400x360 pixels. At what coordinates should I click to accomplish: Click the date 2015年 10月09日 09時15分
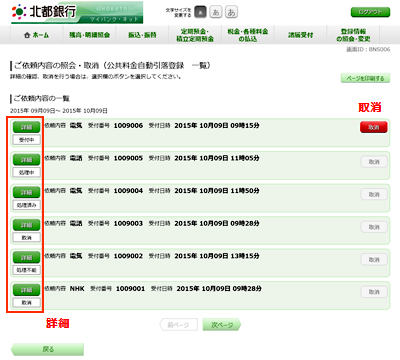pyautogui.click(x=217, y=126)
